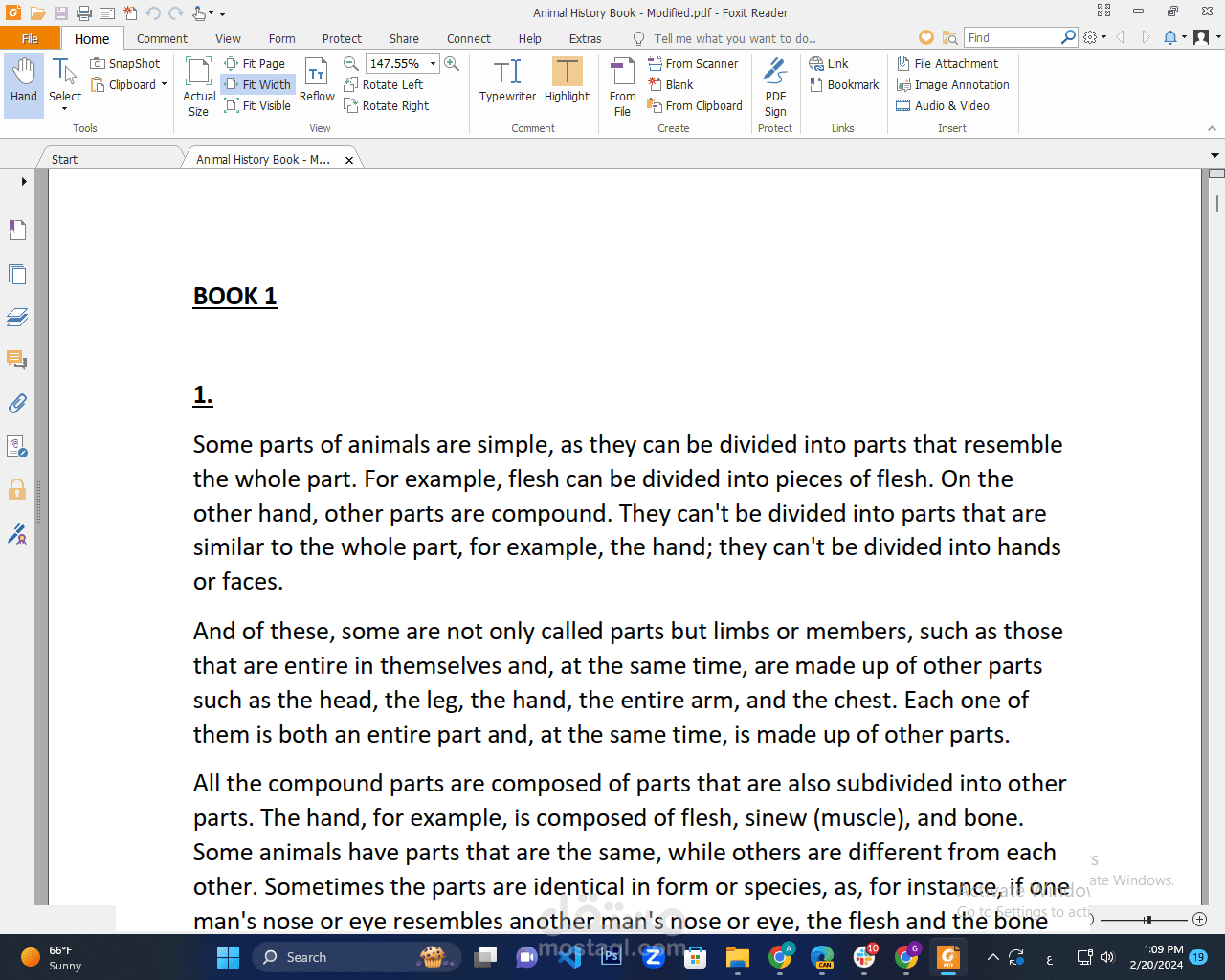Click the Print button in quick access

[x=84, y=13]
